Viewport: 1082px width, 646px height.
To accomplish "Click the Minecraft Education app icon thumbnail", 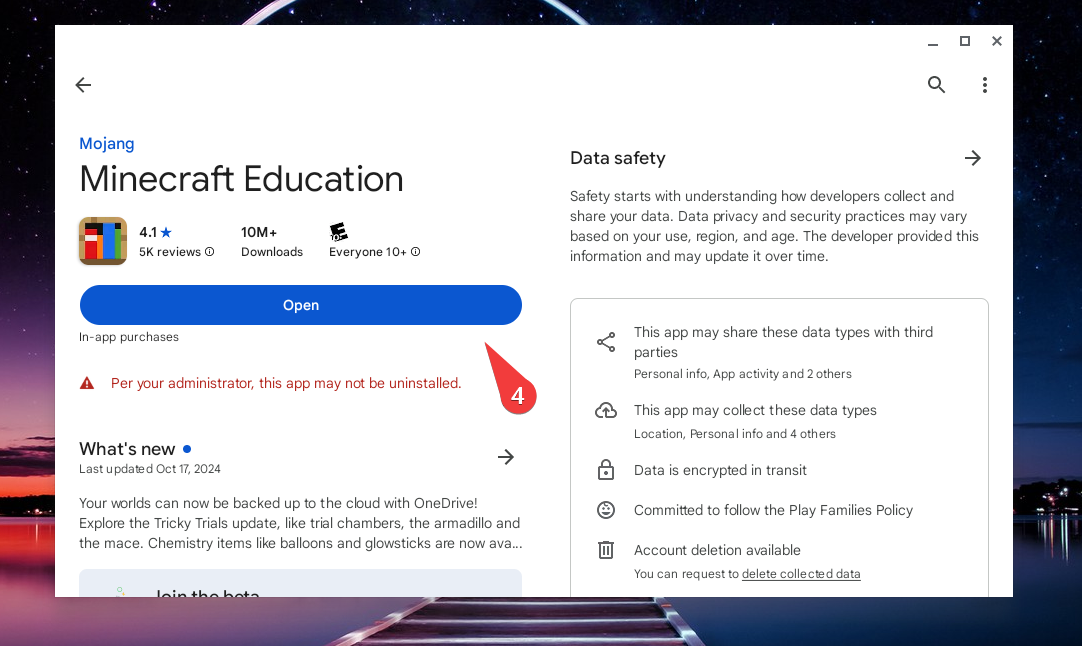I will click(102, 241).
